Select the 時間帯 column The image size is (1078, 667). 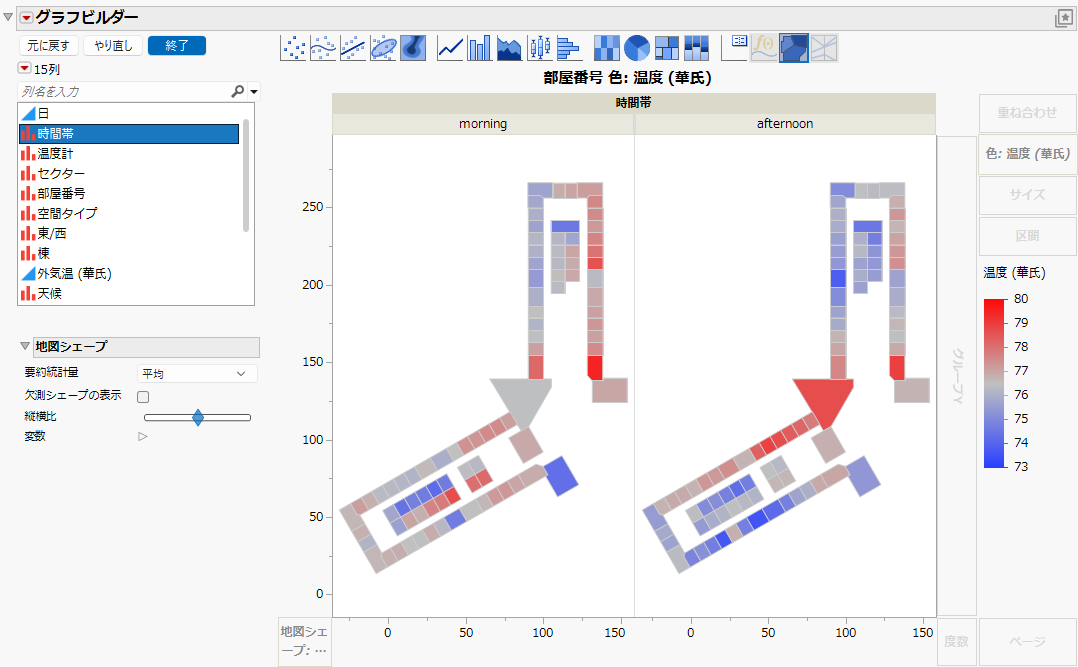coord(129,133)
